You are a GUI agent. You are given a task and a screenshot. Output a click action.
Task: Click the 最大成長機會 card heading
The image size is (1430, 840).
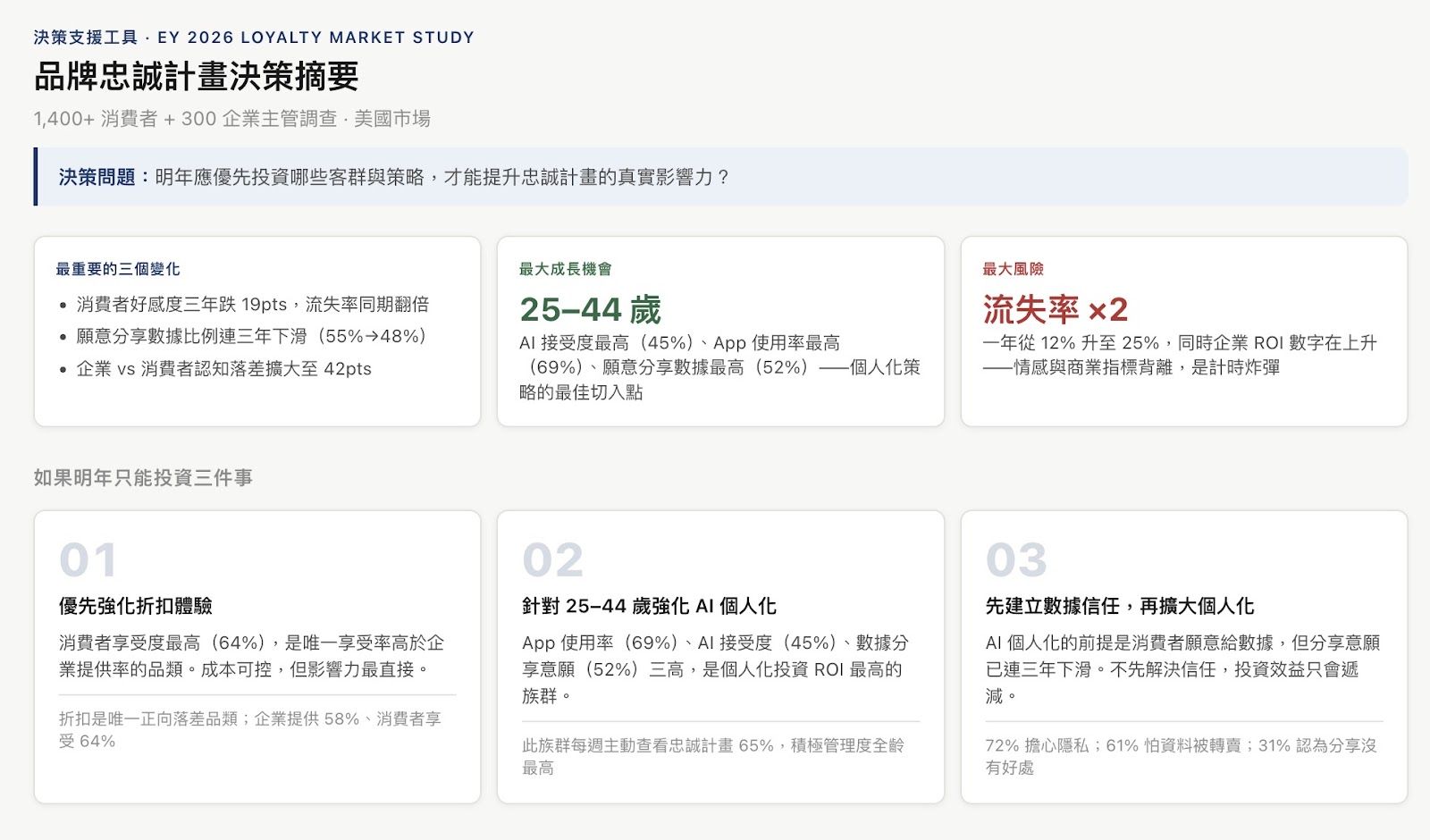pos(566,269)
